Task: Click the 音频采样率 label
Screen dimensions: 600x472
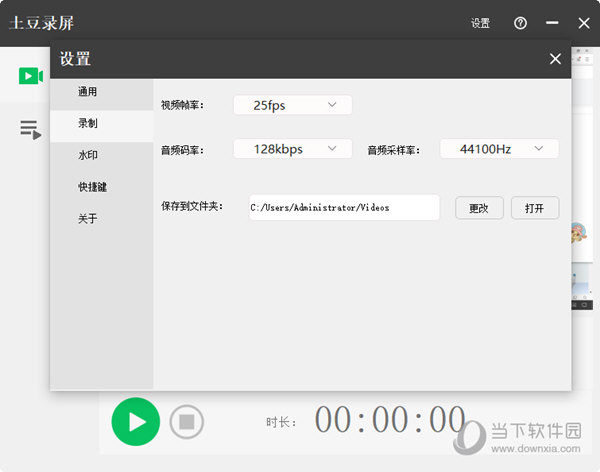Action: point(394,150)
